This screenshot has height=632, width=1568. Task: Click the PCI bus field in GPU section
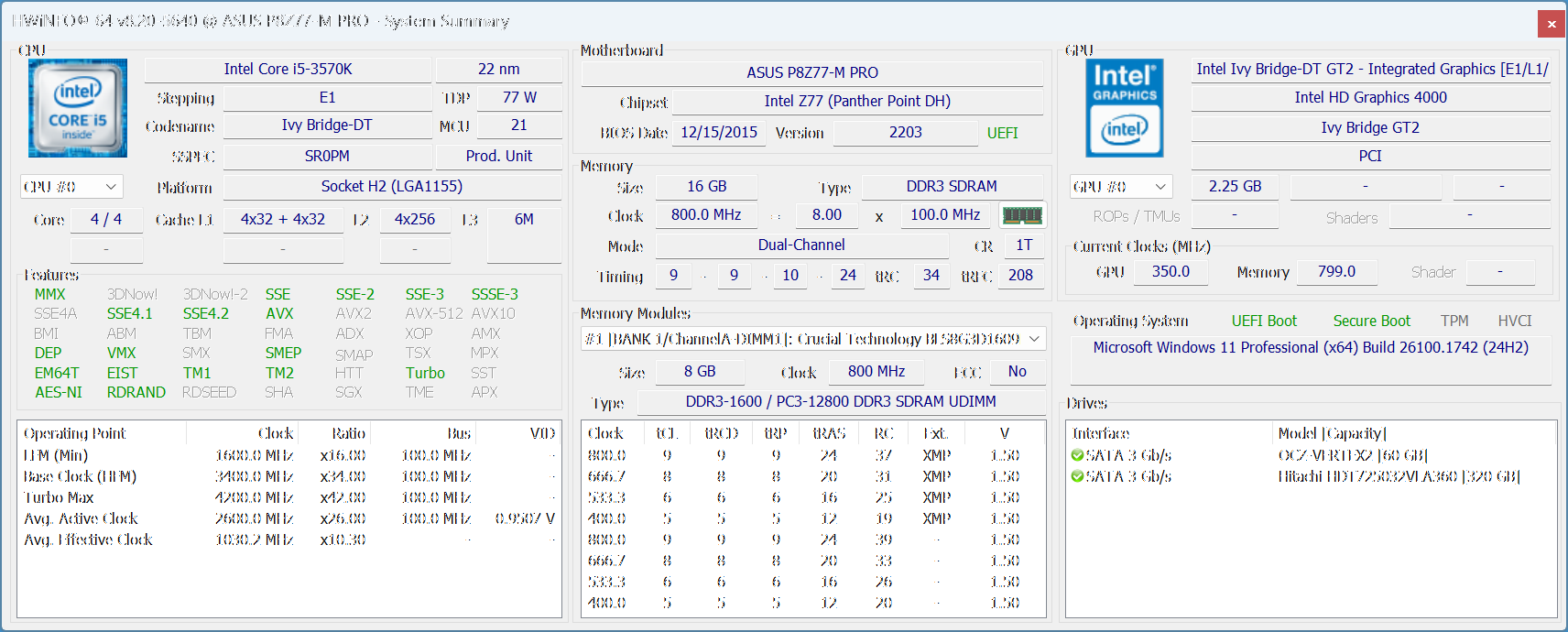click(1370, 157)
